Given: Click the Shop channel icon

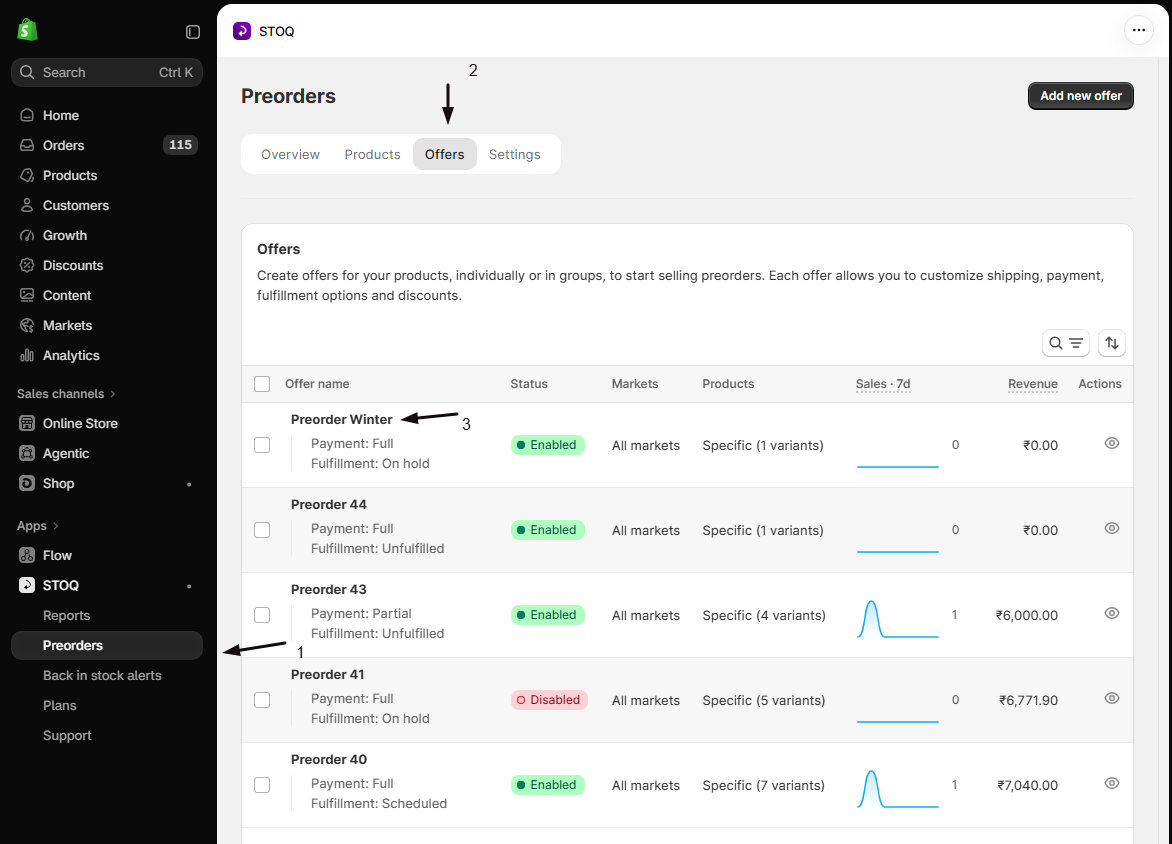Looking at the screenshot, I should click(x=27, y=483).
